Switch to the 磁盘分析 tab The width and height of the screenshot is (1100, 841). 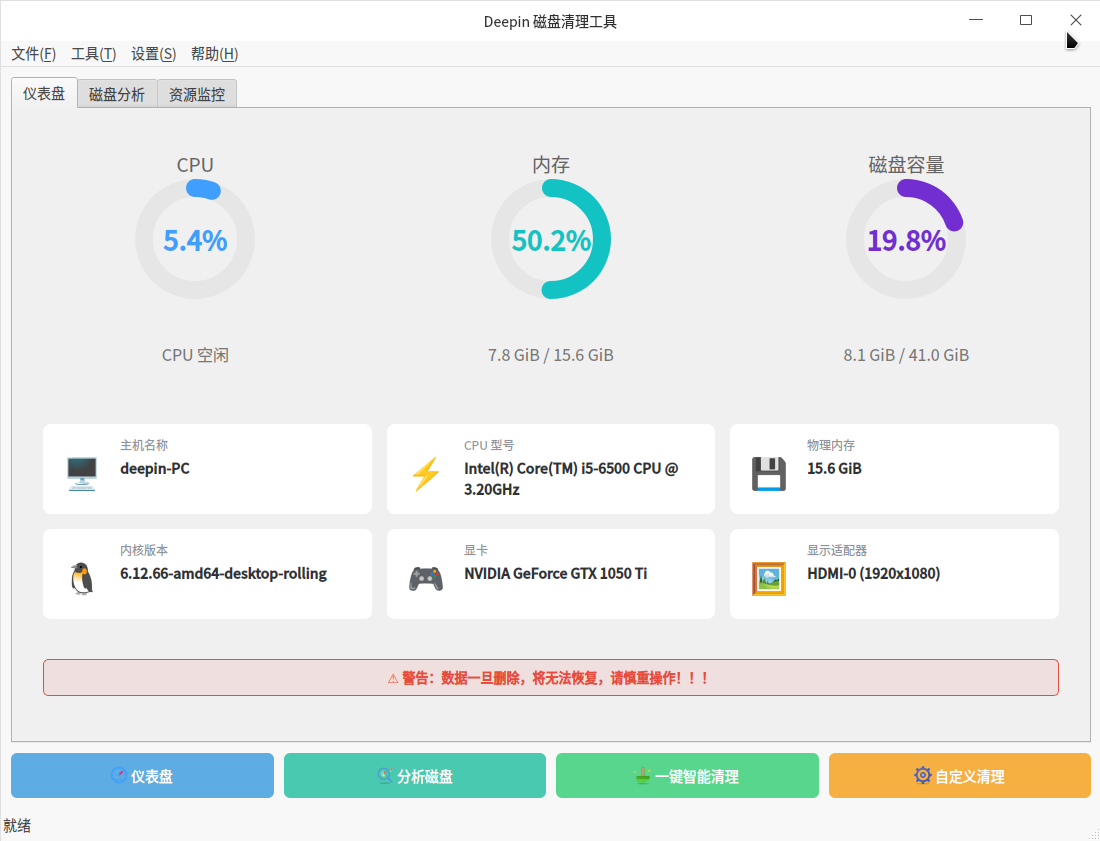(117, 94)
